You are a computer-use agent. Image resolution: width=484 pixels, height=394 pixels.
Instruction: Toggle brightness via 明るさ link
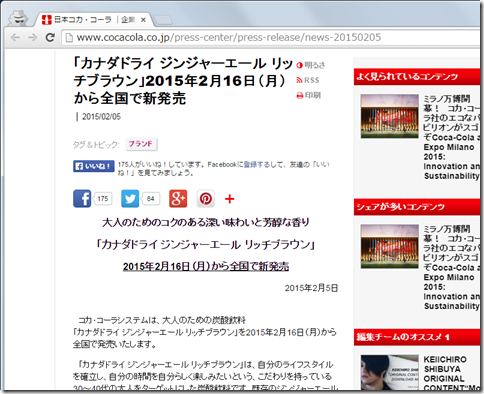point(311,65)
